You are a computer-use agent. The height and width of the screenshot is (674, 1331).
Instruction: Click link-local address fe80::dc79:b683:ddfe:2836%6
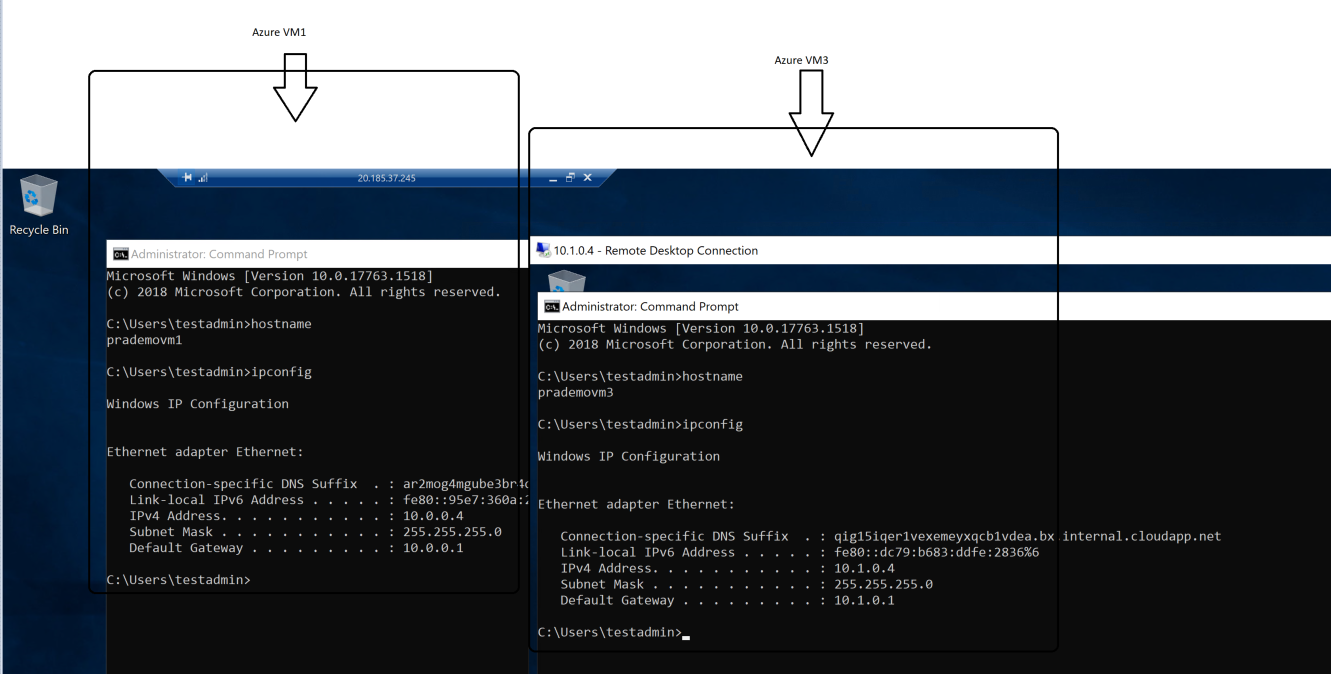pos(936,552)
